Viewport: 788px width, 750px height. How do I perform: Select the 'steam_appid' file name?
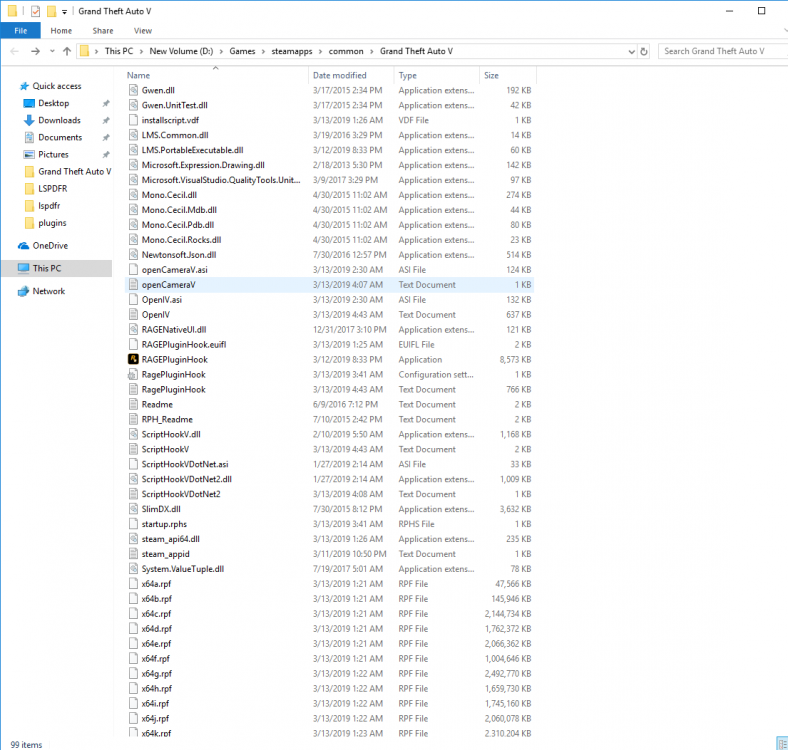click(165, 554)
